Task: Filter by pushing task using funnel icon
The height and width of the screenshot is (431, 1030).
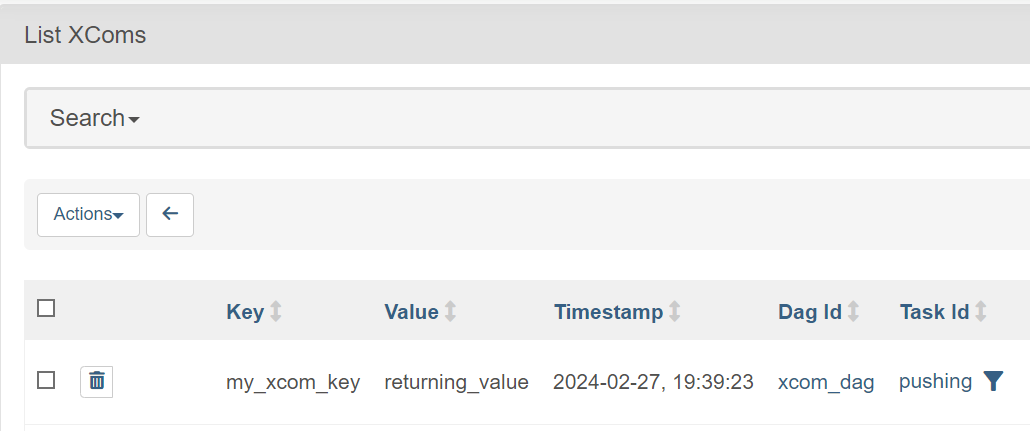Action: 993,381
